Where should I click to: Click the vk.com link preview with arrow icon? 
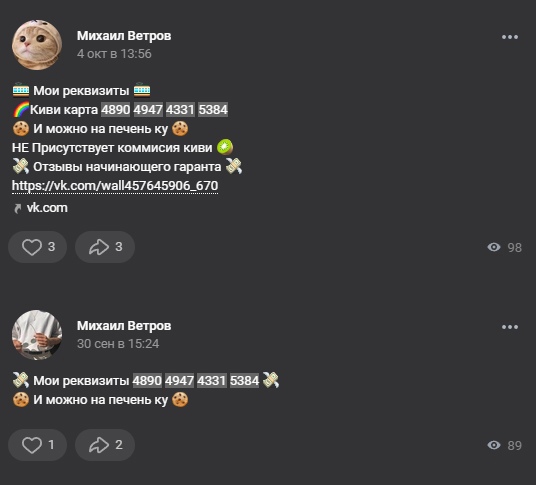tap(40, 208)
